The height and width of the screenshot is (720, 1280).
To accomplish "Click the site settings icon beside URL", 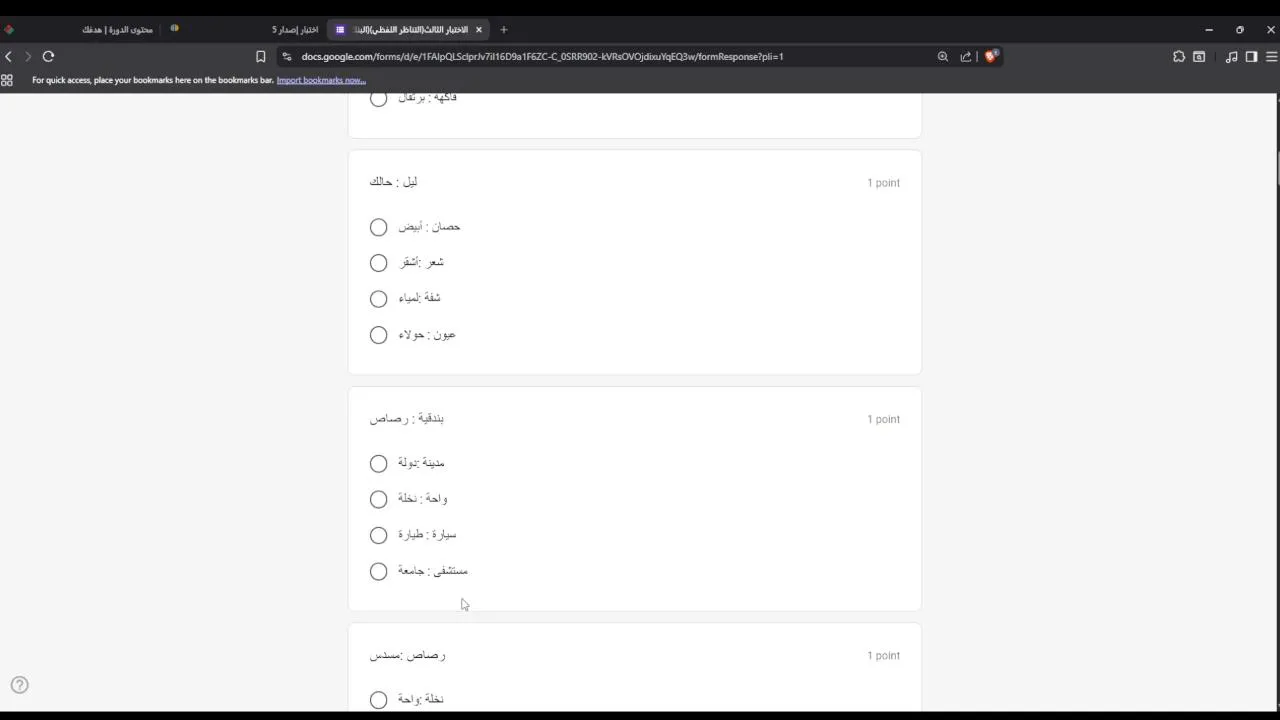I will [x=287, y=57].
